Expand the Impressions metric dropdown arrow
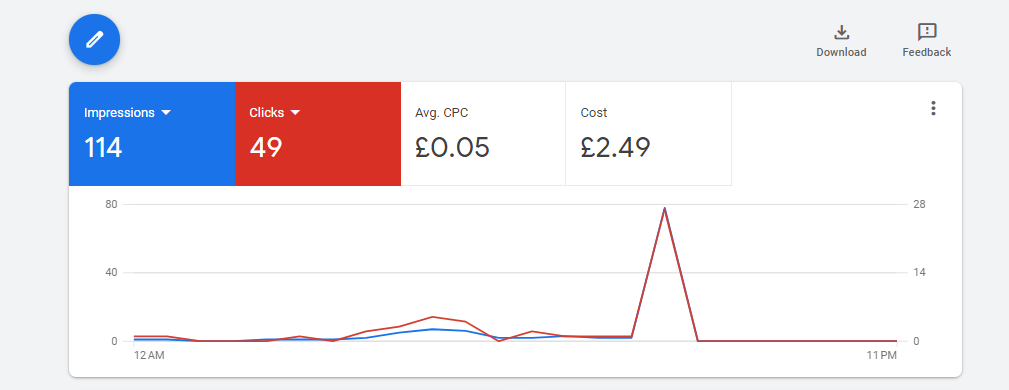1009x390 pixels. [166, 113]
